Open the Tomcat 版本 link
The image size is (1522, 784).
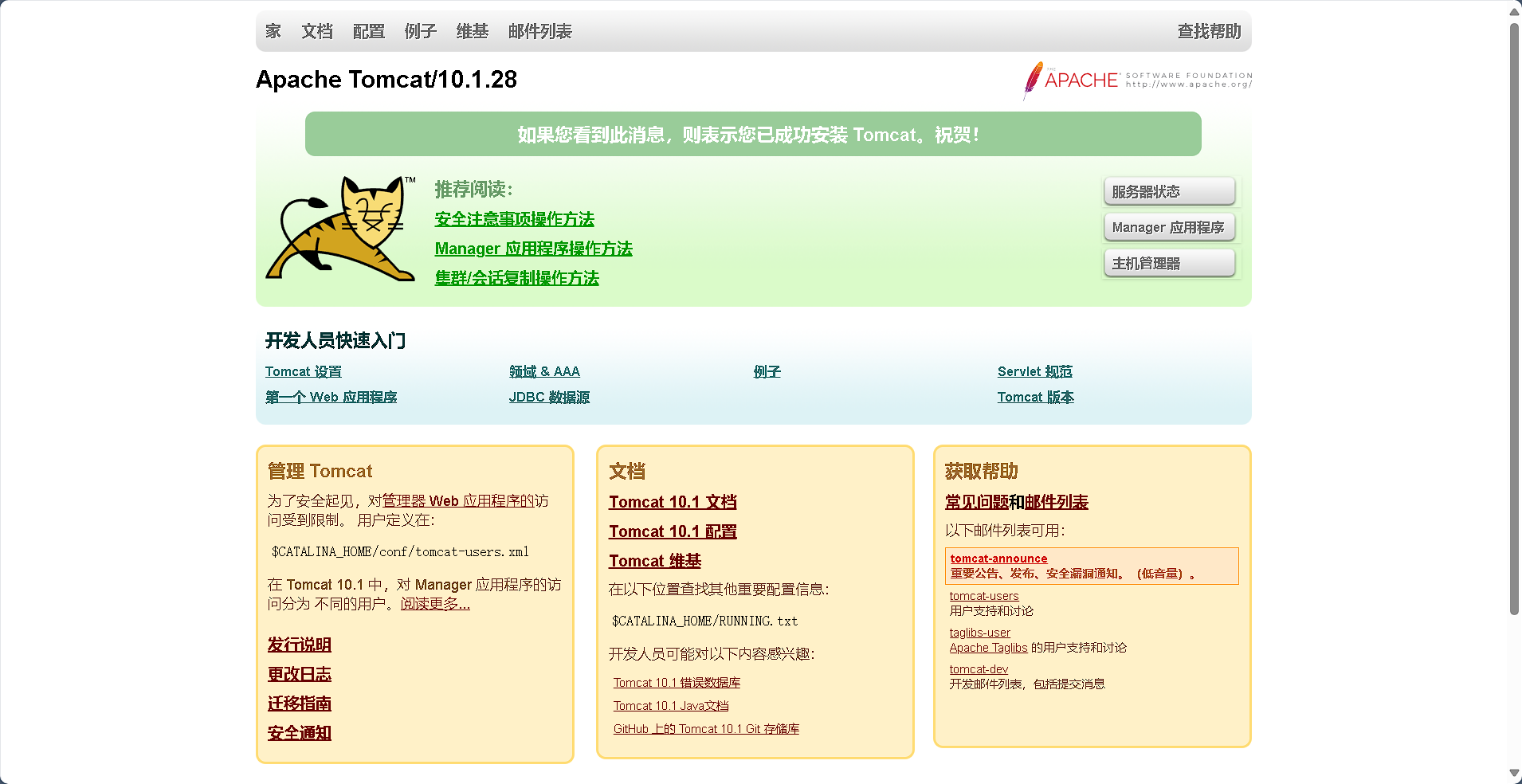[x=1035, y=397]
